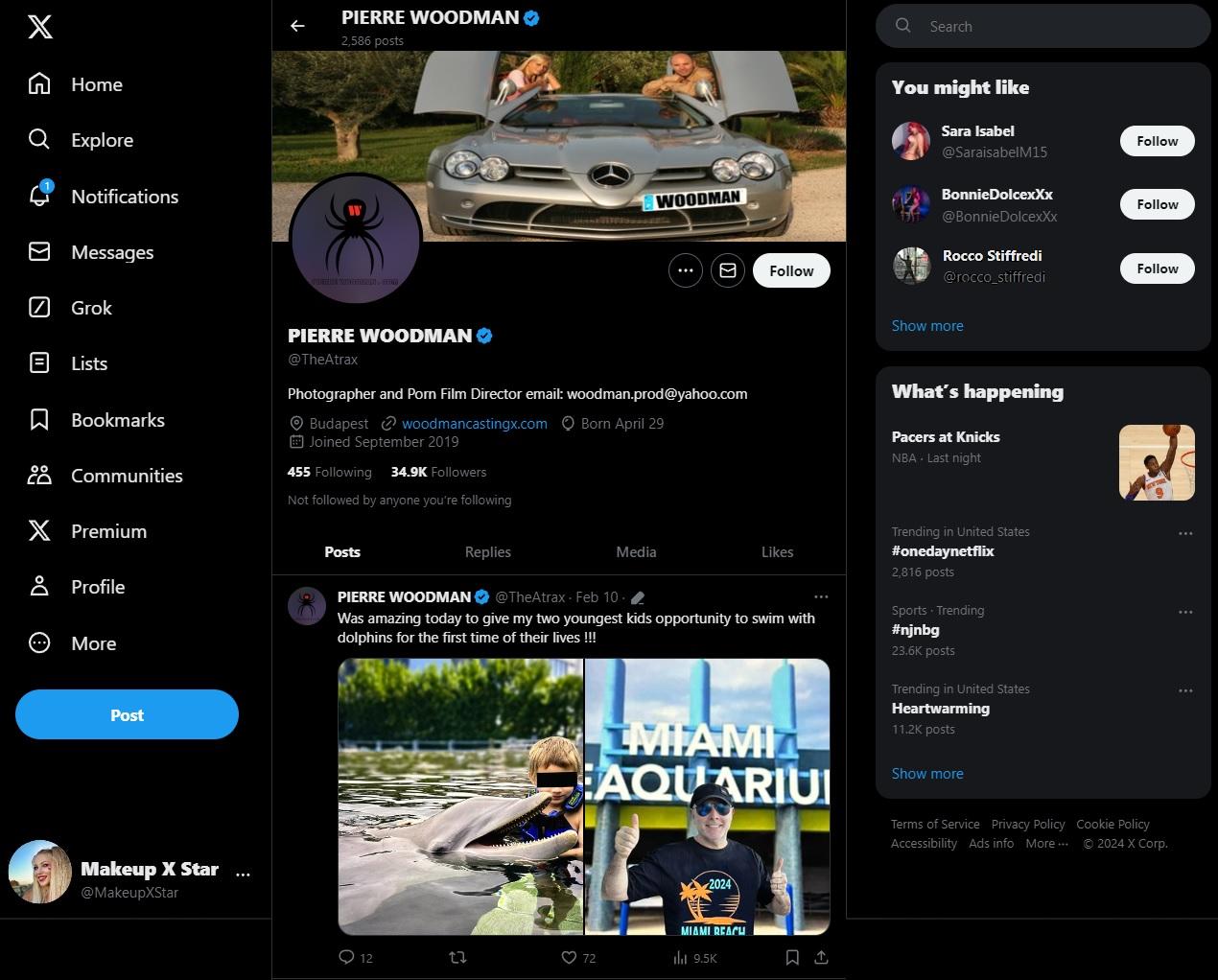1218x980 pixels.
Task: Open options for #onedaynetflix trend
Action: pyautogui.click(x=1185, y=533)
